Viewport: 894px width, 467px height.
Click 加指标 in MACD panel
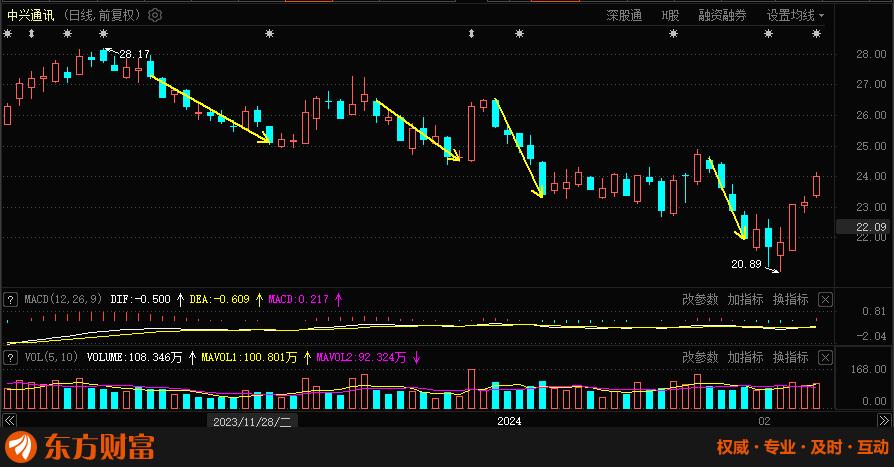click(x=745, y=299)
